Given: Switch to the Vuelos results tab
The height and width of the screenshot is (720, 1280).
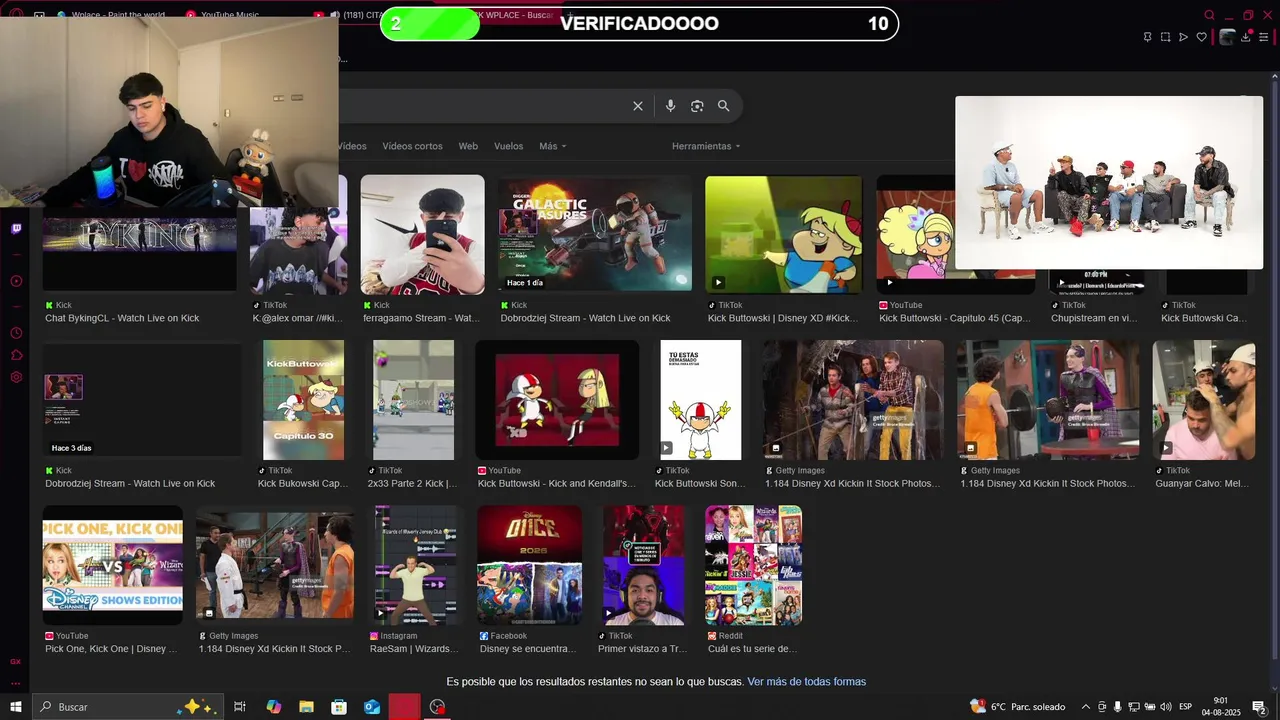Looking at the screenshot, I should click(508, 146).
